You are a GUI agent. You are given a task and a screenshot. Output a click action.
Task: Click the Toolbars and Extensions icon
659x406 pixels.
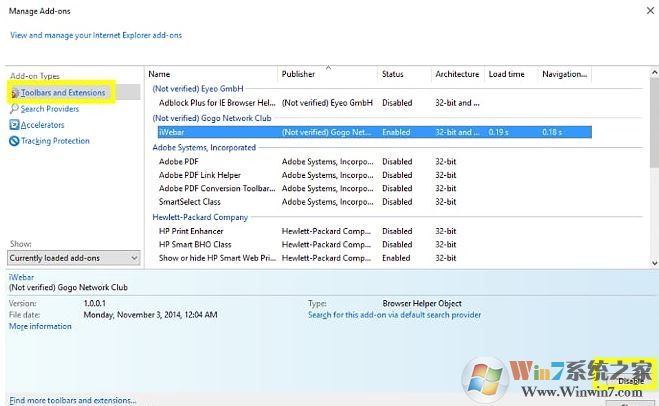tap(15, 93)
